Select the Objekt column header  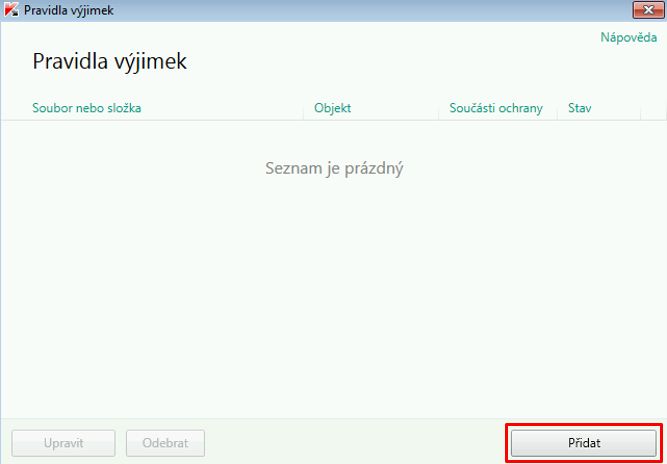332,108
